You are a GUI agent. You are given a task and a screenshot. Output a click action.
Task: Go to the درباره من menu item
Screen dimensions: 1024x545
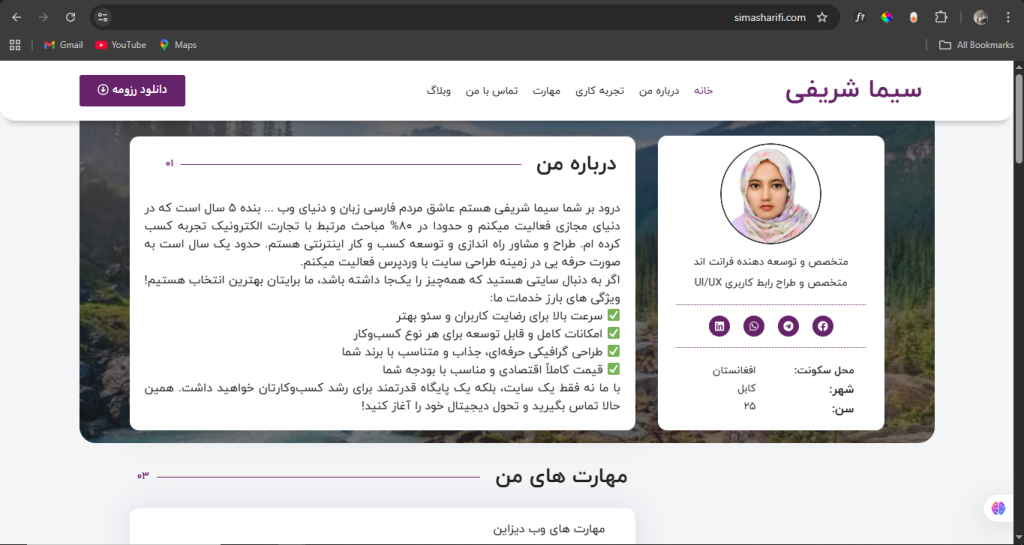pos(659,91)
